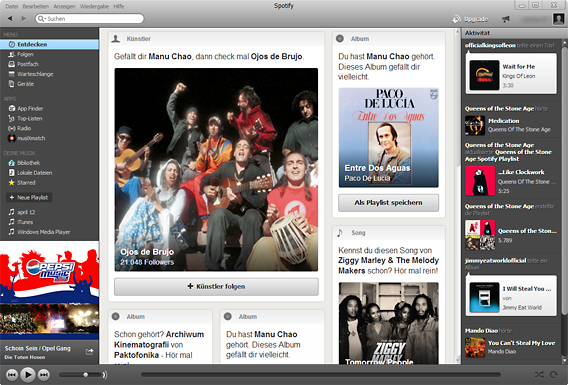568x385 pixels.
Task: Open the Anzeigen menu
Action: tap(64, 6)
